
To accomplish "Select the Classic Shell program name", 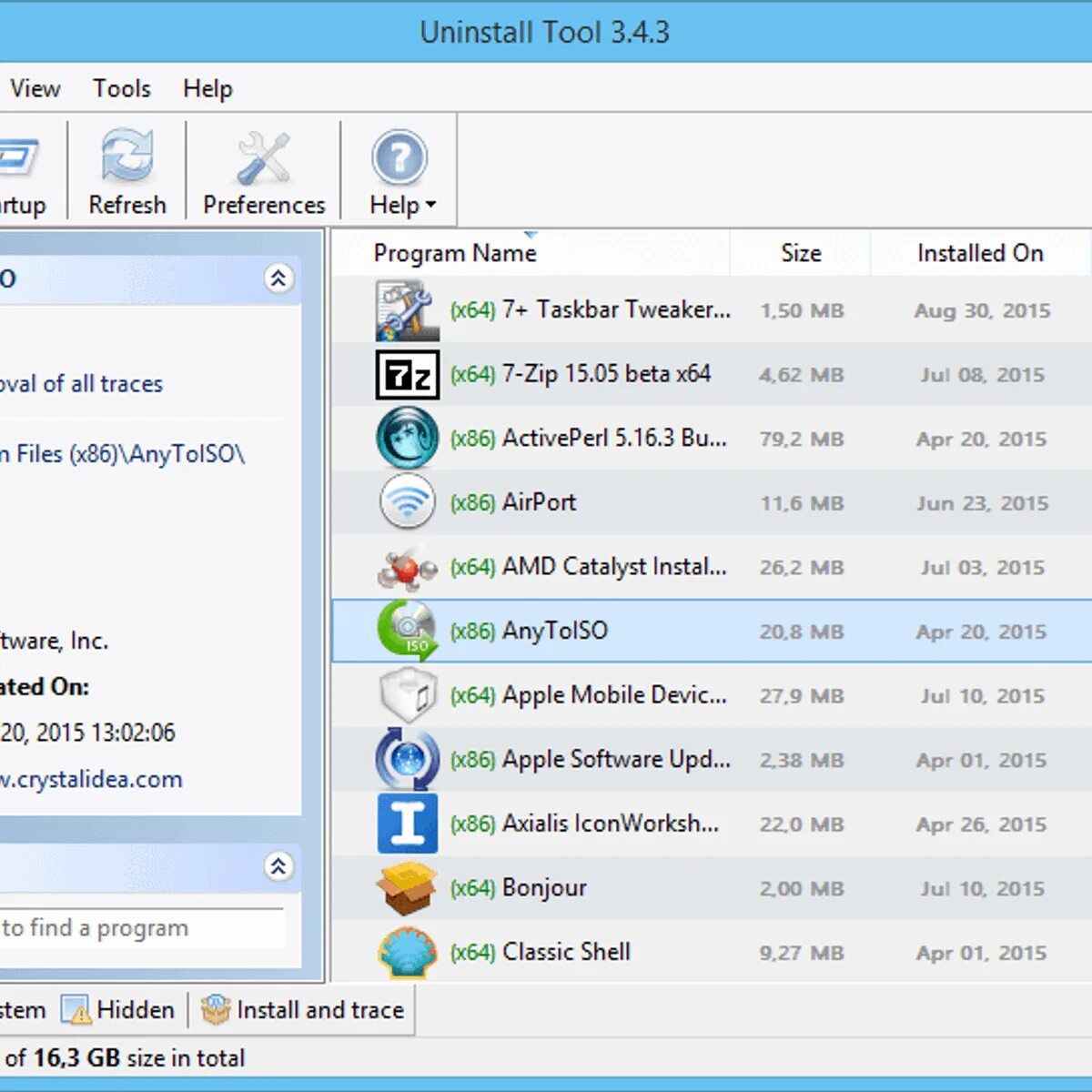I will click(x=566, y=952).
